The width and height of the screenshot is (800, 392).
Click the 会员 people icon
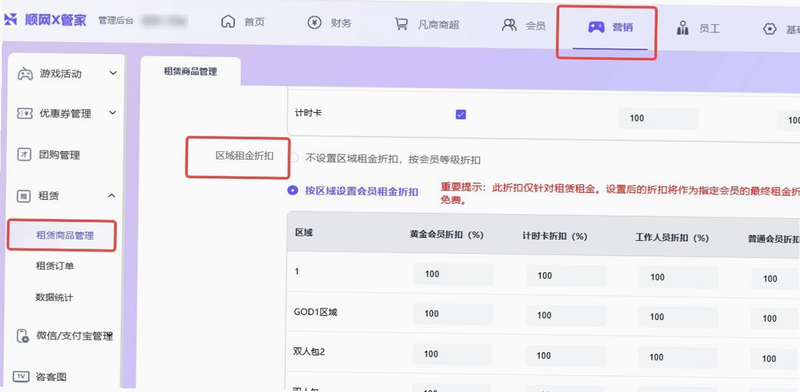[509, 24]
